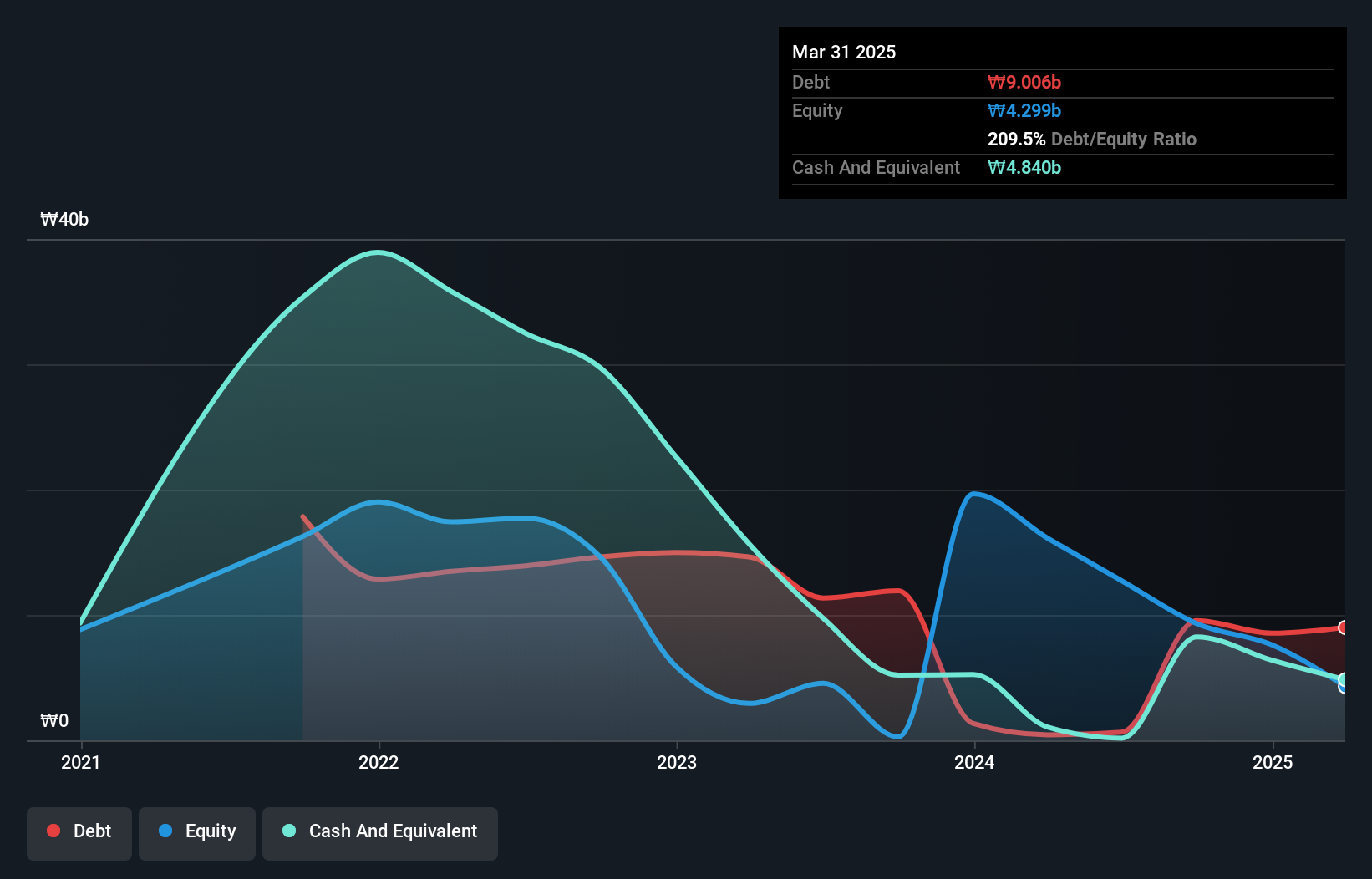Toggle the Equity series legend button
The width and height of the screenshot is (1372, 879).
(x=197, y=833)
